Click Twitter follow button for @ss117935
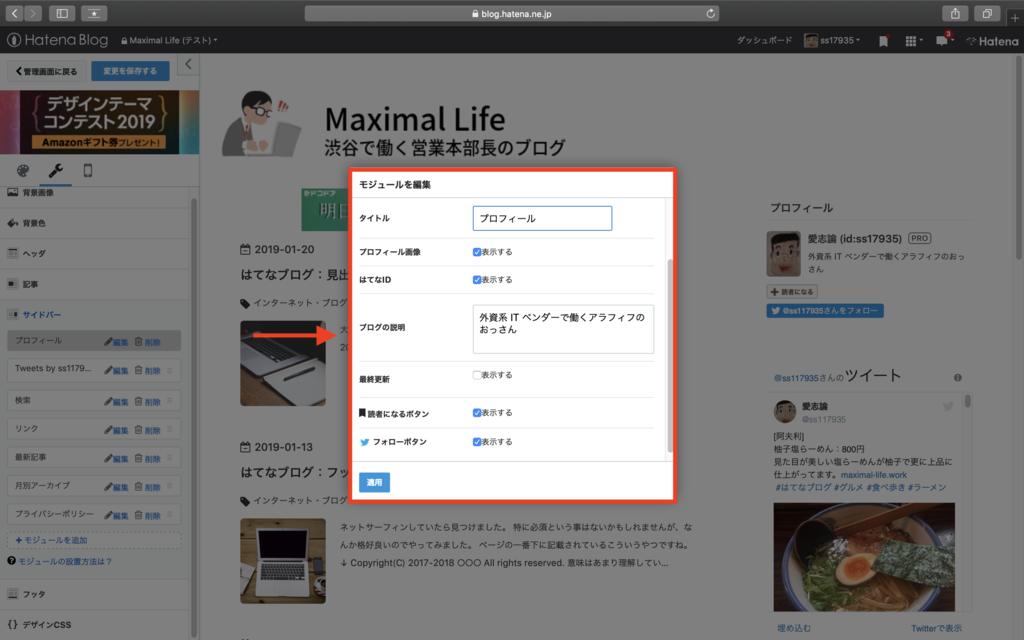 [x=825, y=311]
